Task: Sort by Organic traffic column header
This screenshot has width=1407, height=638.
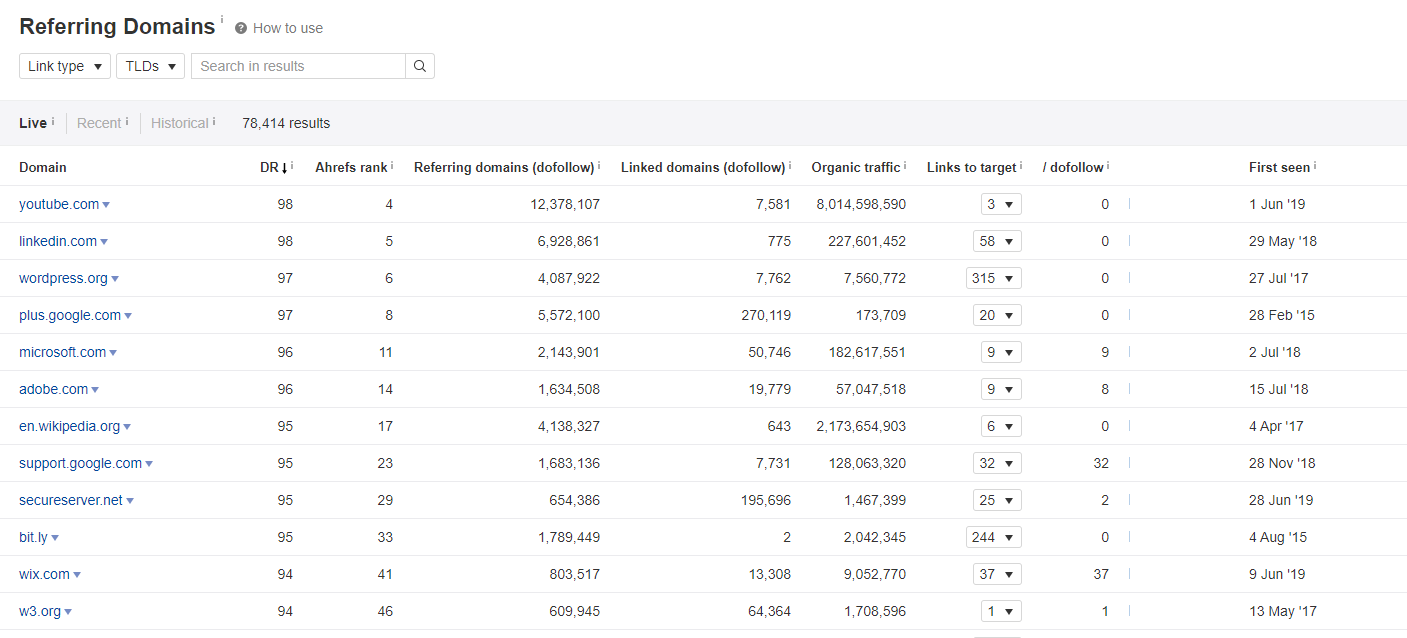Action: click(856, 167)
